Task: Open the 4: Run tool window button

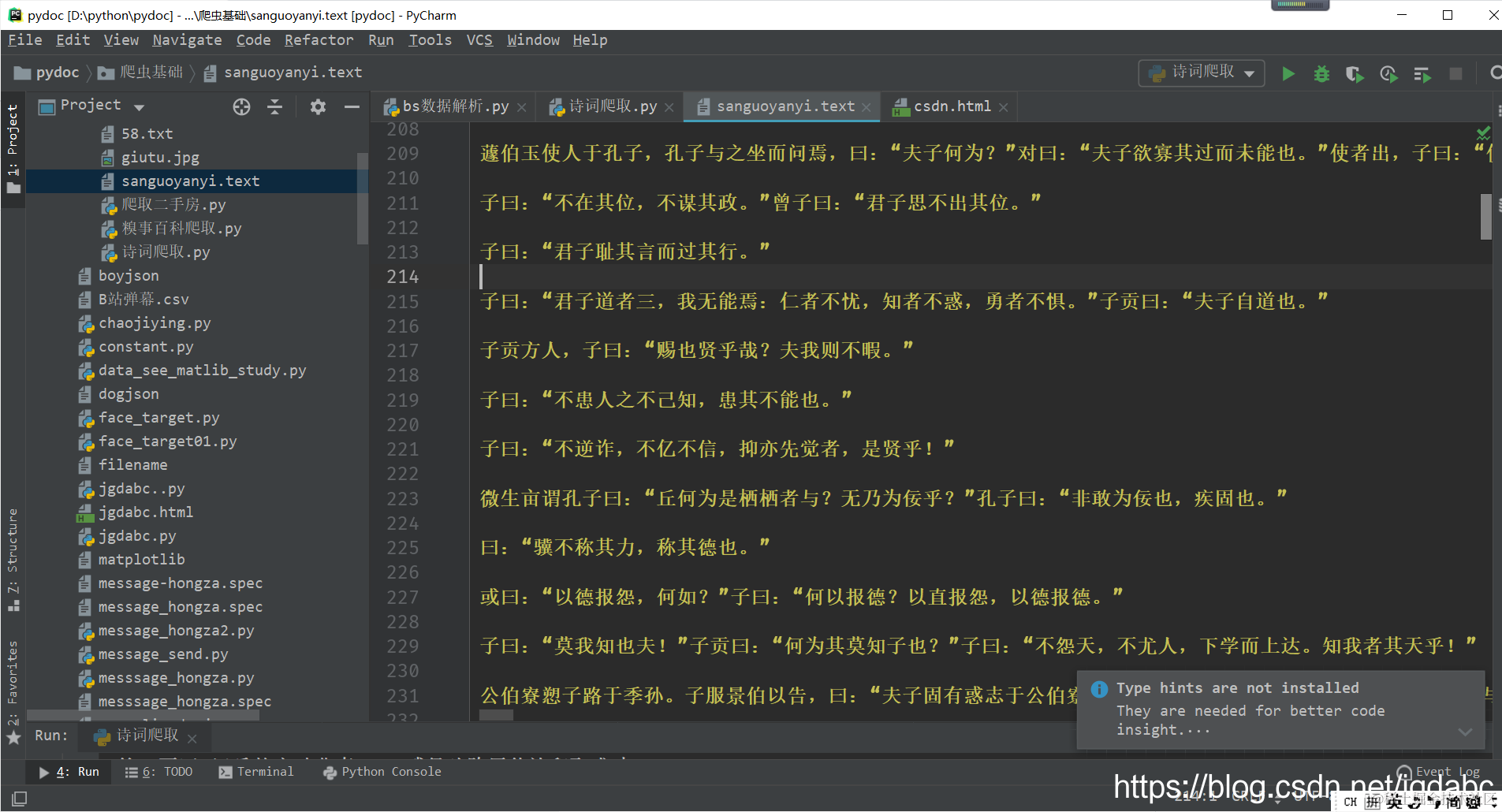Action: (x=69, y=772)
